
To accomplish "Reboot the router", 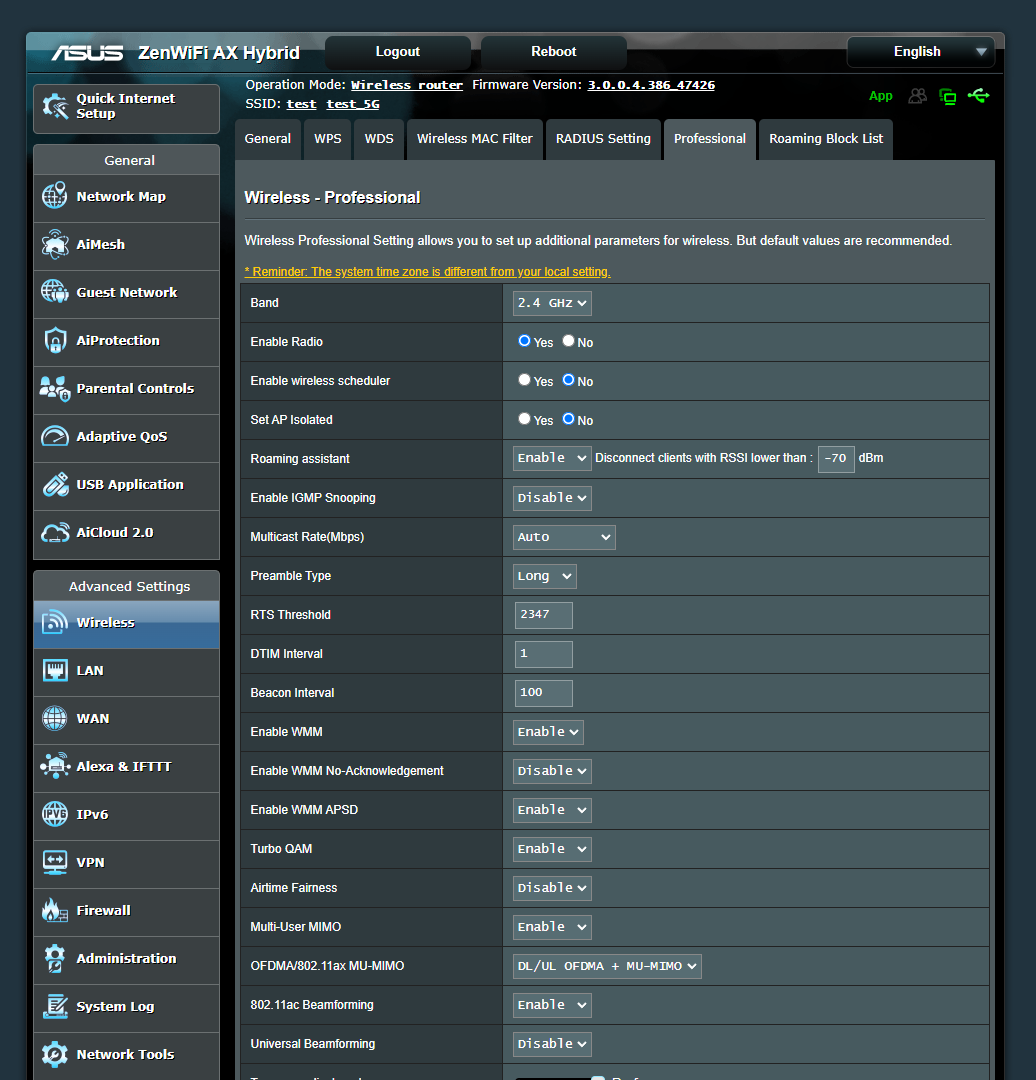I will click(552, 51).
